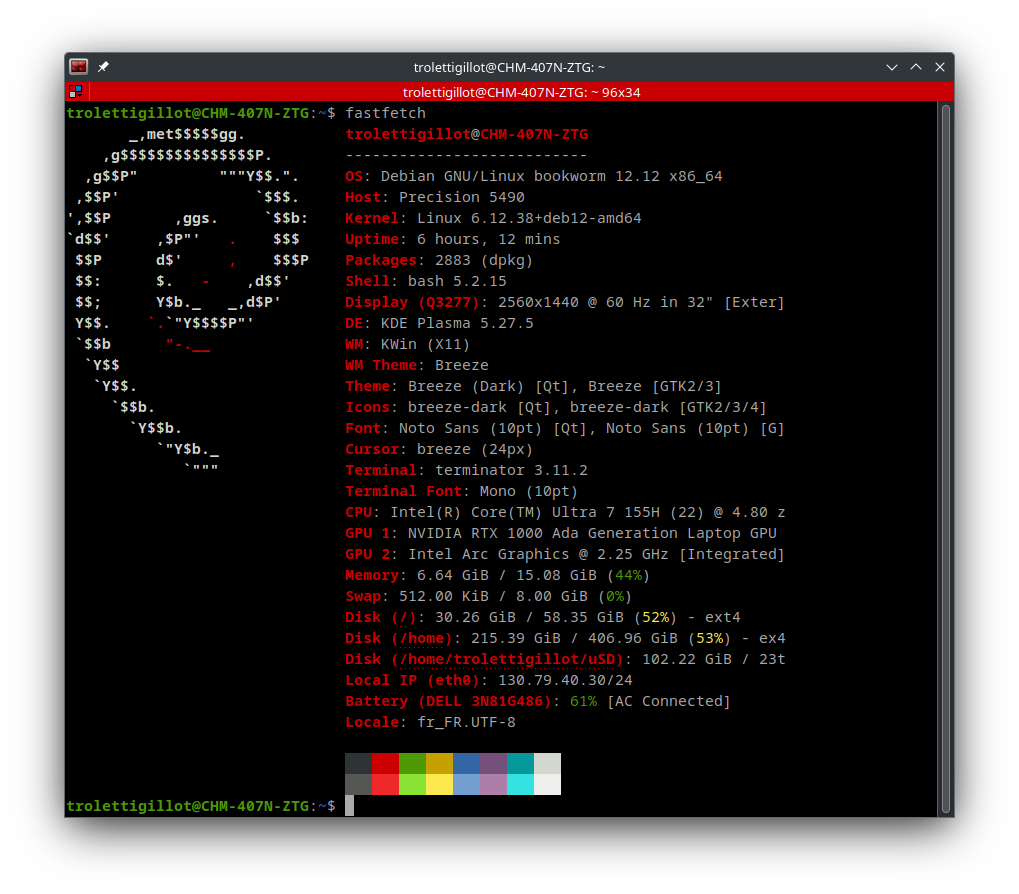1019x894 pixels.
Task: Click the bright red color block
Action: [x=385, y=784]
